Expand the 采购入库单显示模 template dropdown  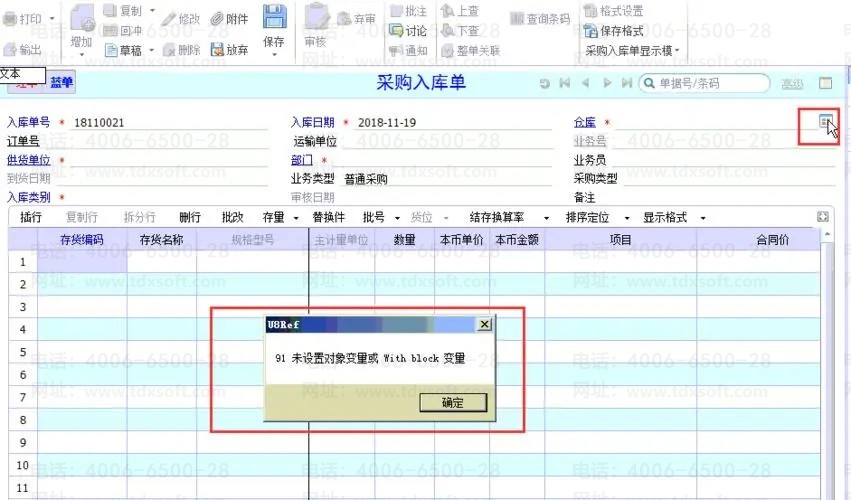pos(677,50)
